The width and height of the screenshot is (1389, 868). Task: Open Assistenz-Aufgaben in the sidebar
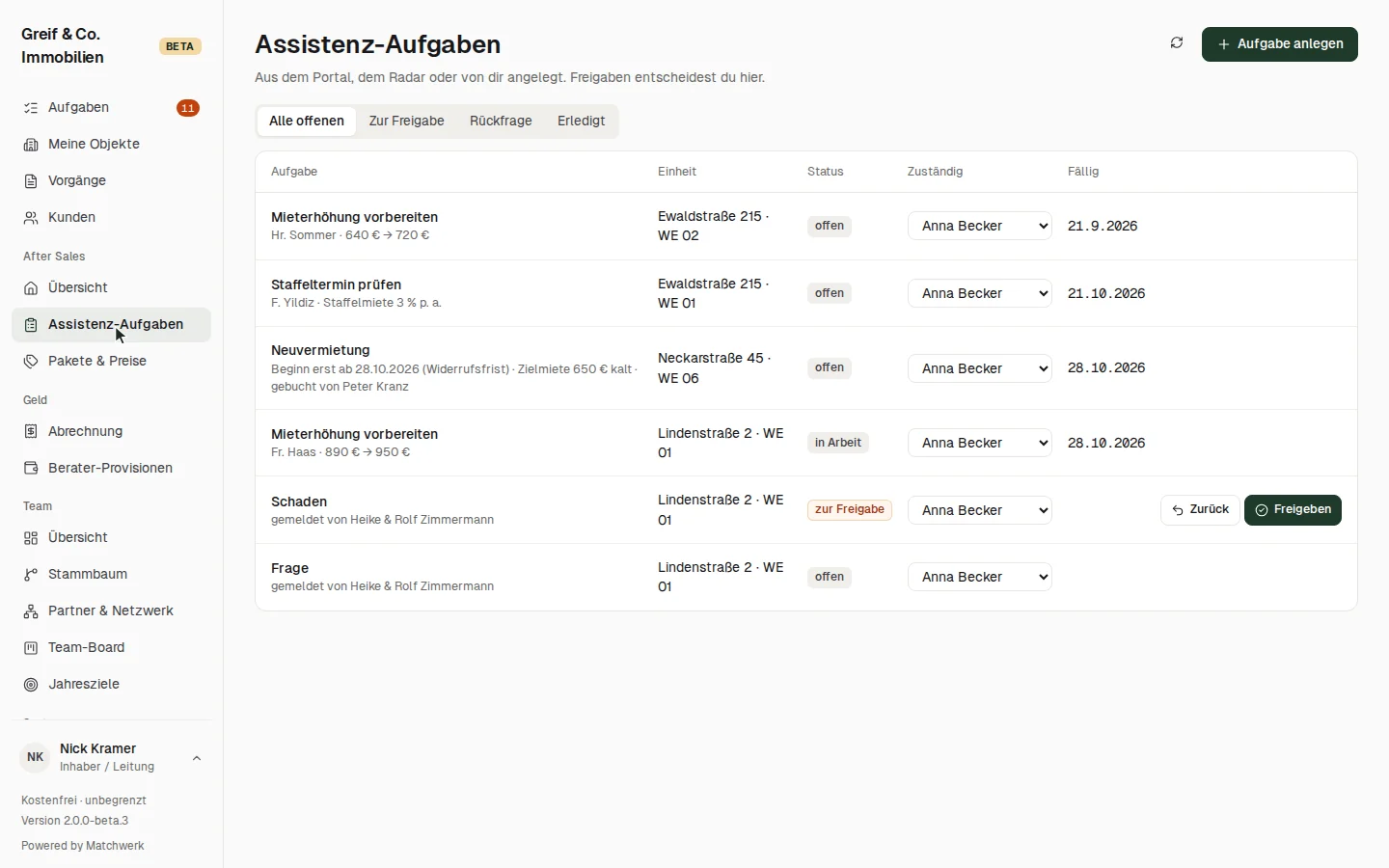point(112,325)
